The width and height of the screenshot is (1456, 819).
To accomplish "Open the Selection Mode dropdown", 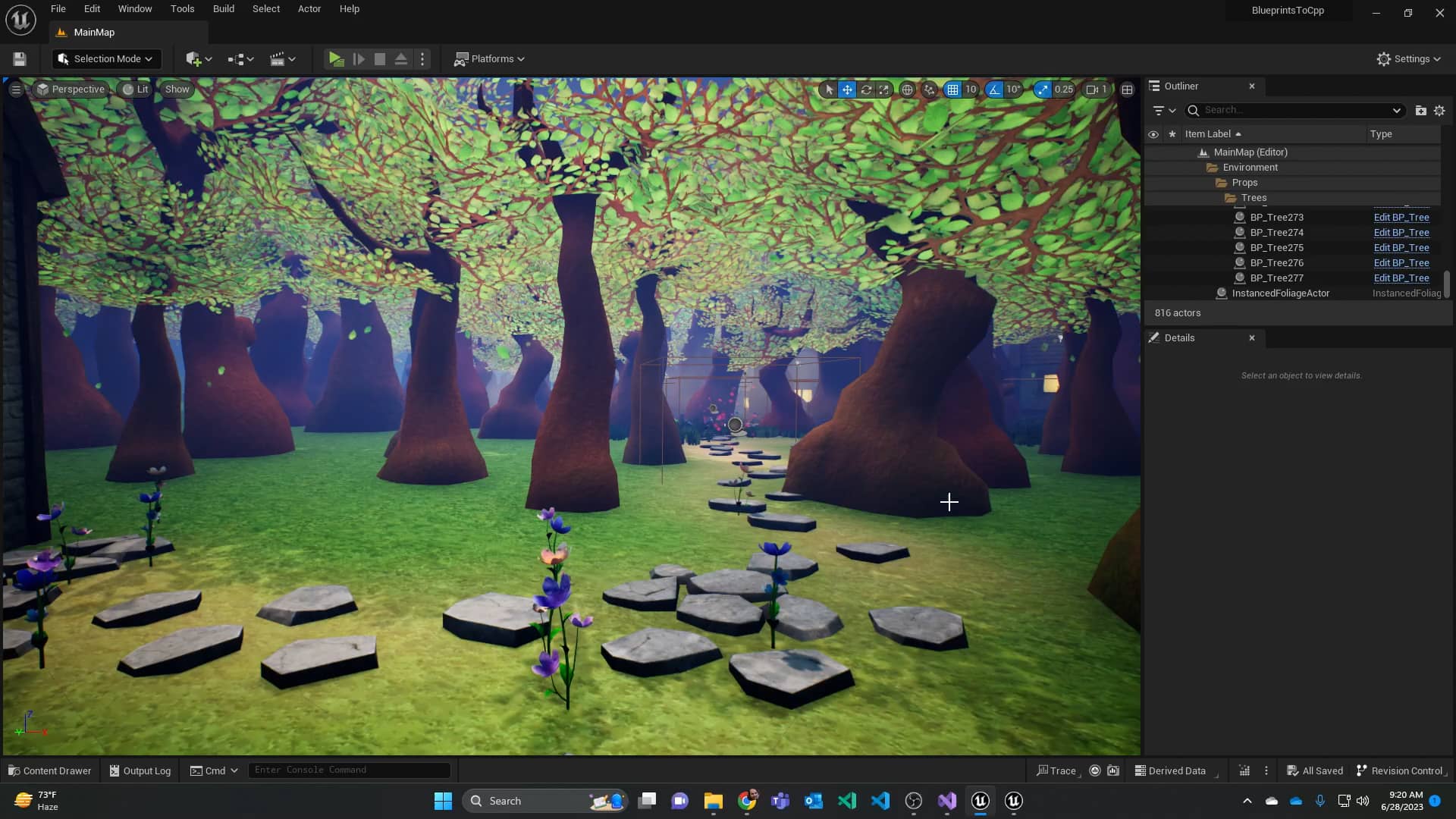I will click(106, 59).
